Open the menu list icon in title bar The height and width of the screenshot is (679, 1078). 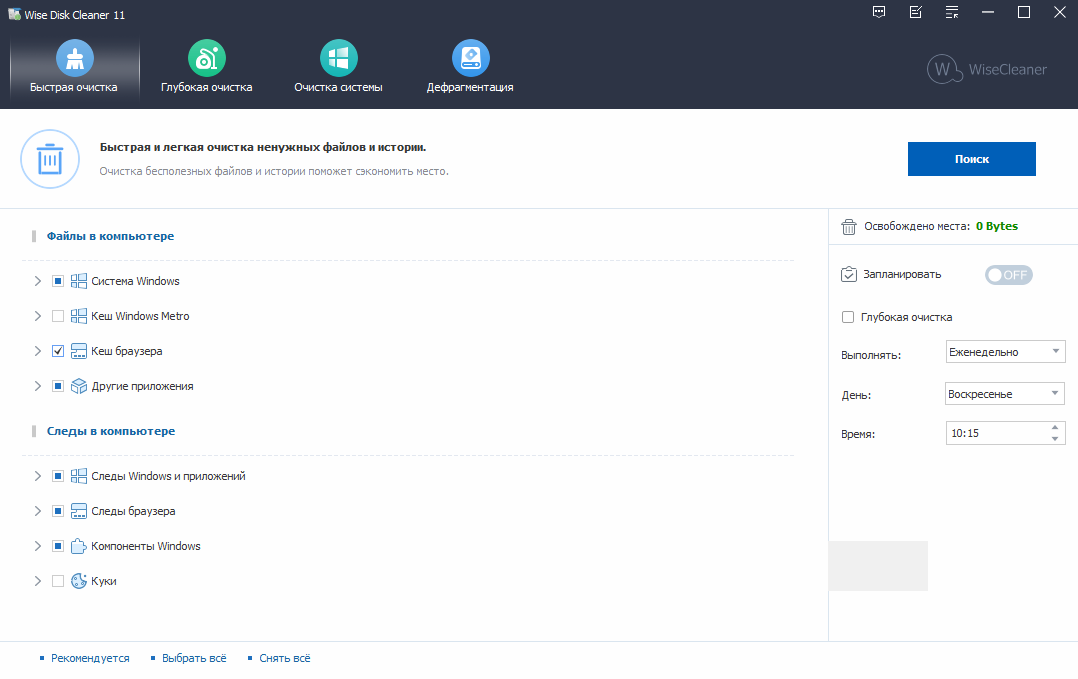tap(952, 12)
